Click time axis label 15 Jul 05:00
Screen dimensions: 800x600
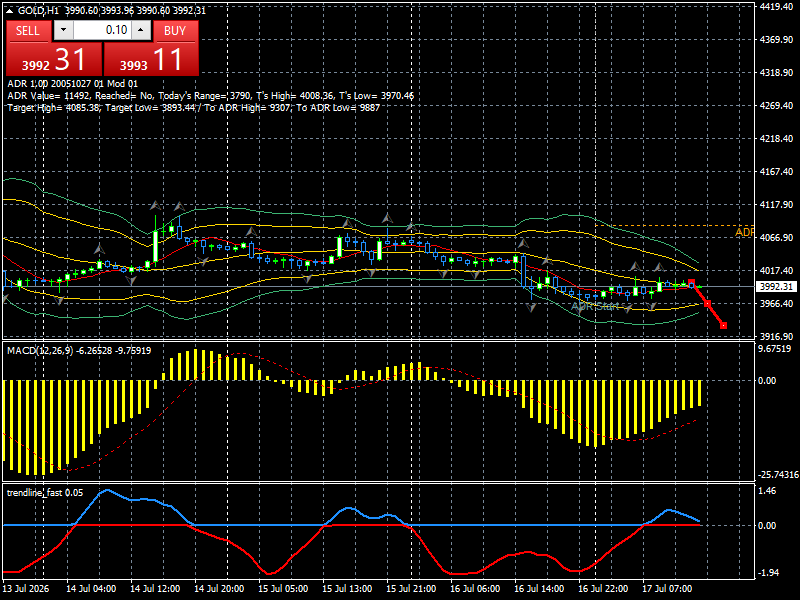tap(283, 589)
